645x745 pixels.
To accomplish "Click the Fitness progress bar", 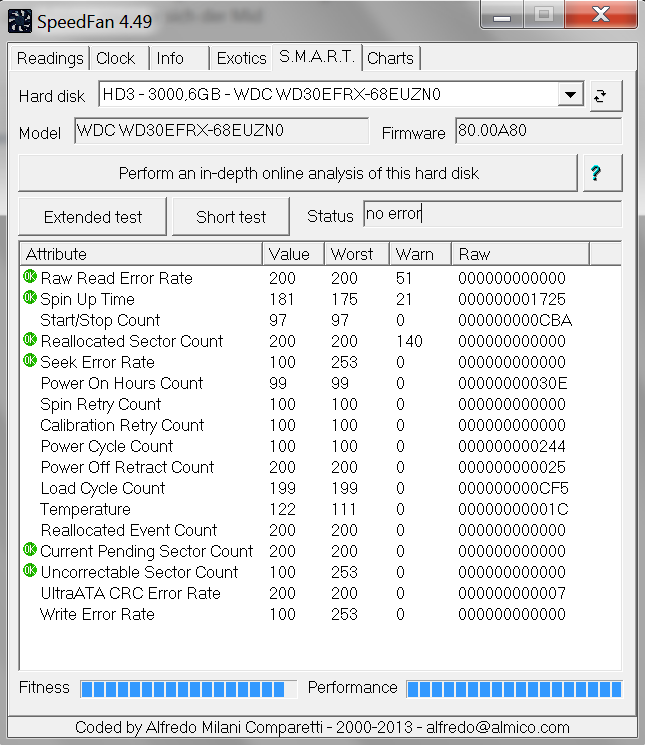I will coord(189,689).
